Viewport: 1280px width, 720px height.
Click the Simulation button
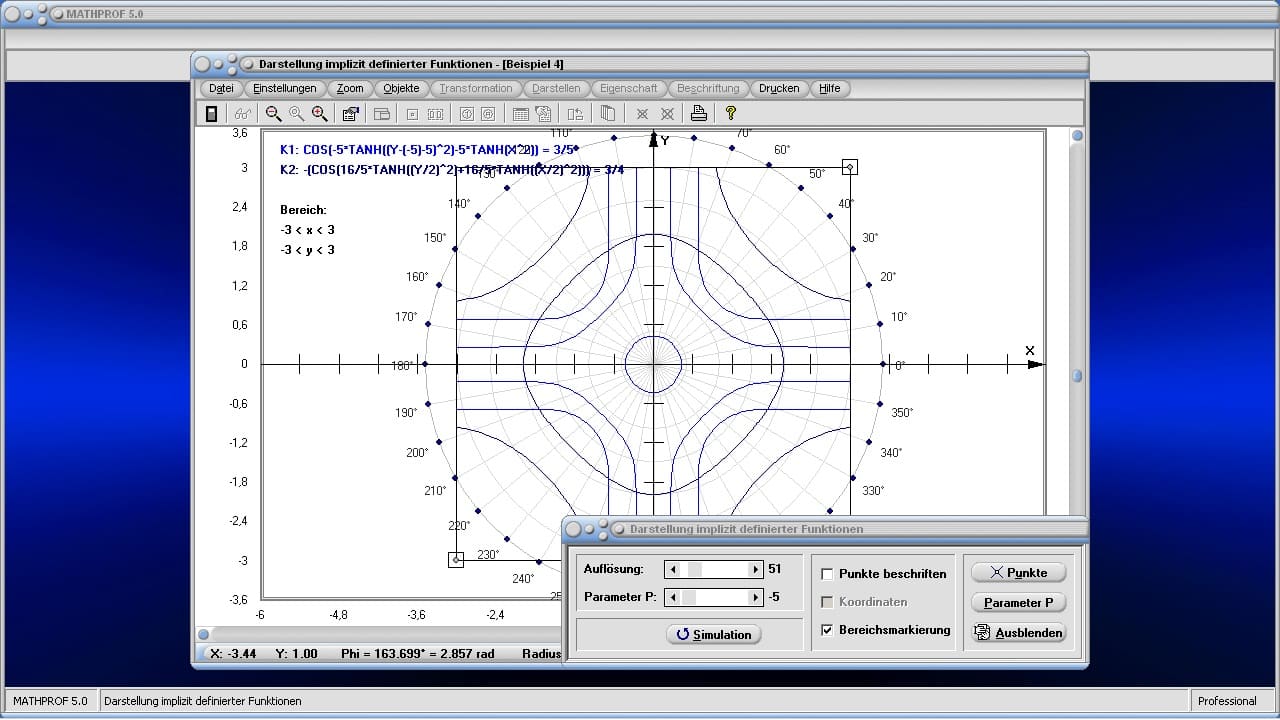714,634
